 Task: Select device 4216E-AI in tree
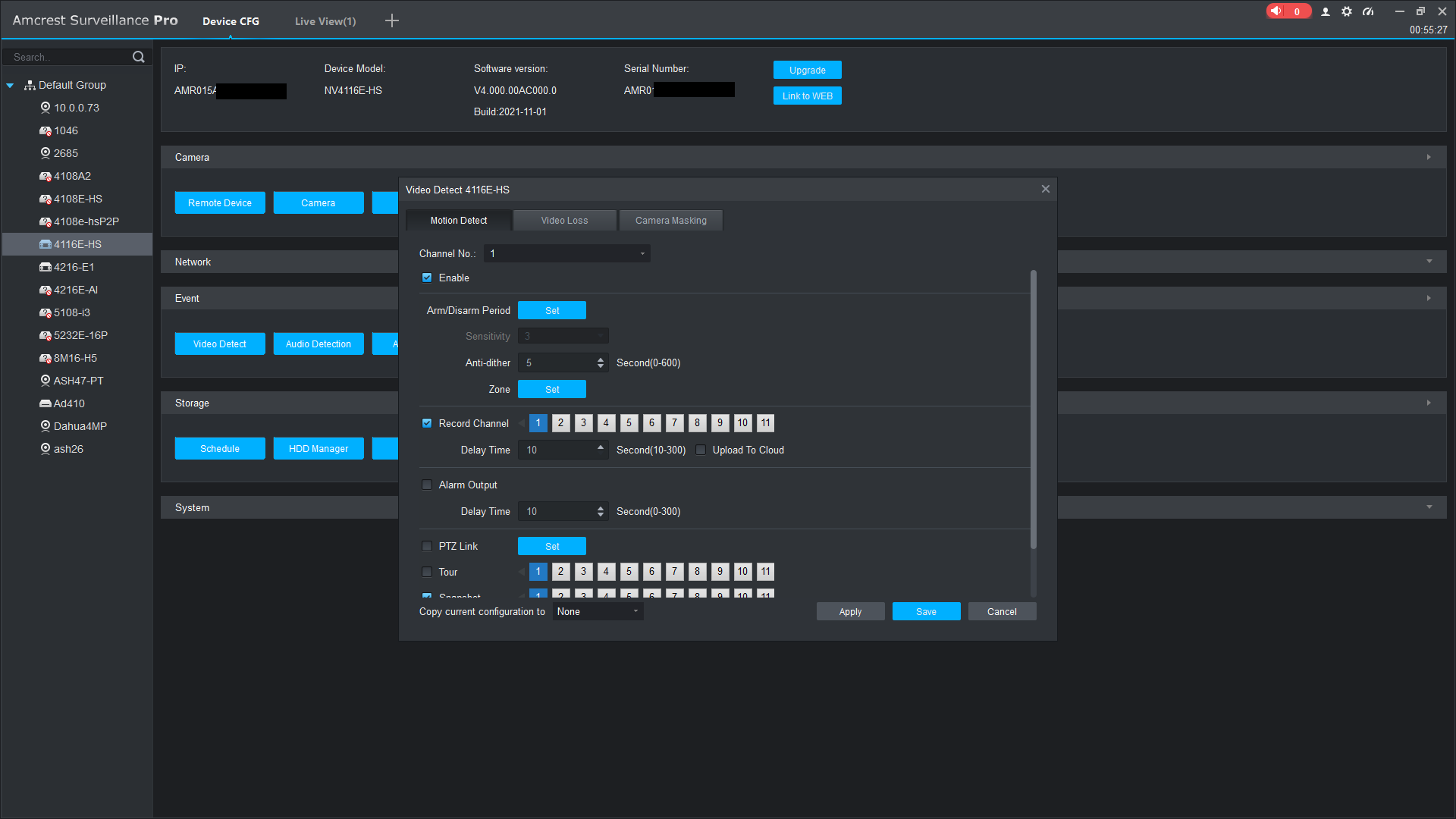[77, 290]
